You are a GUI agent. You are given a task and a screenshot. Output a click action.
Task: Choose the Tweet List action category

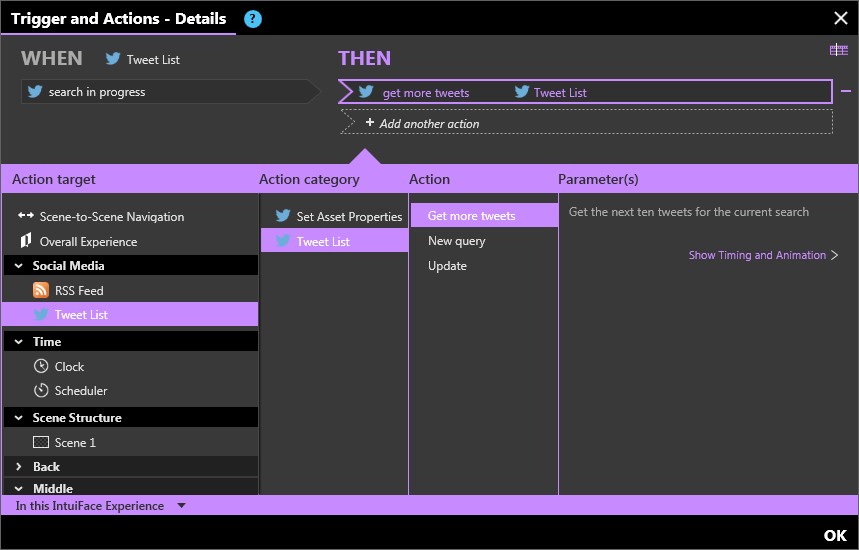[335, 241]
